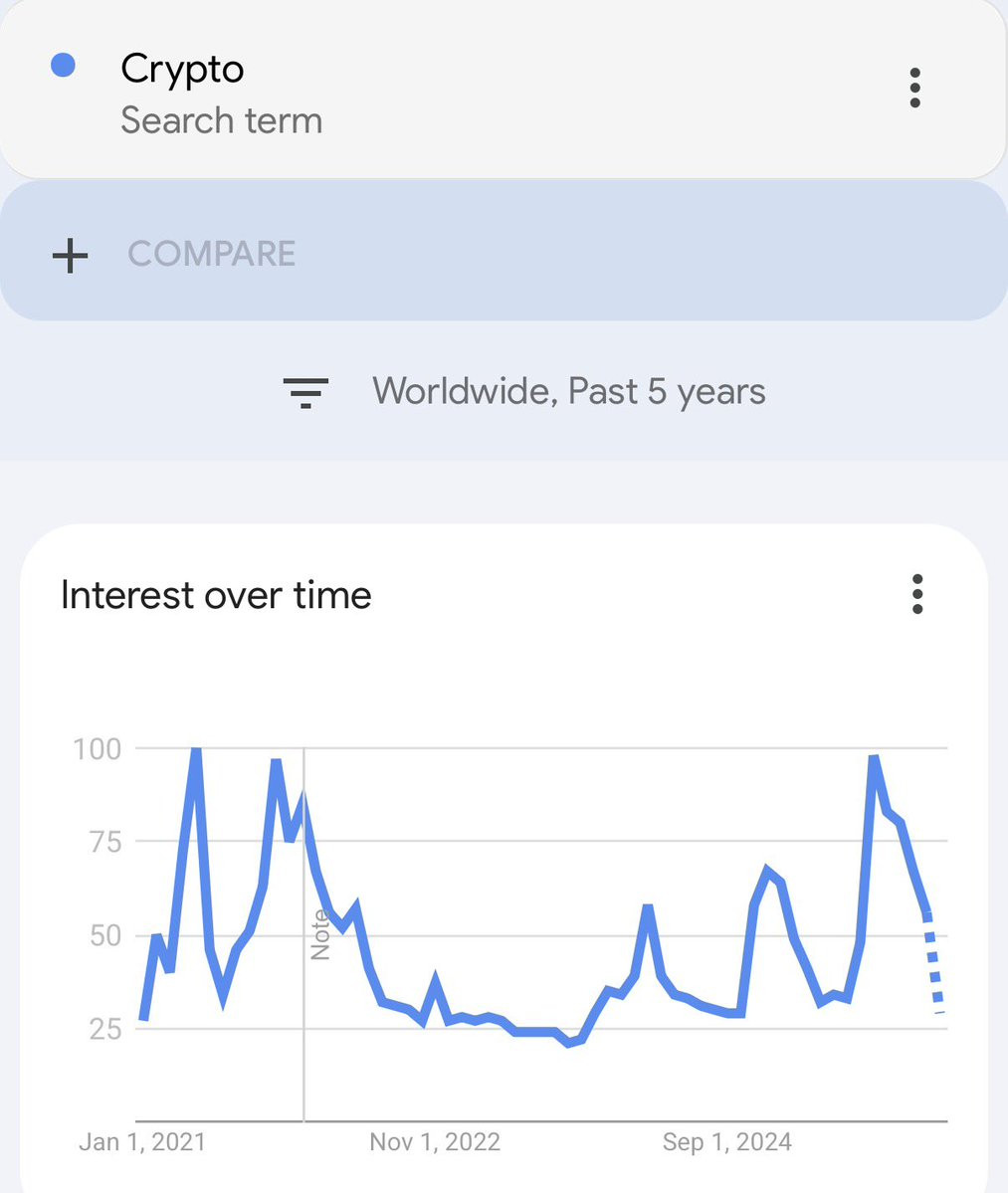Click the 75 value on y-axis
This screenshot has width=1008, height=1193.
102,842
